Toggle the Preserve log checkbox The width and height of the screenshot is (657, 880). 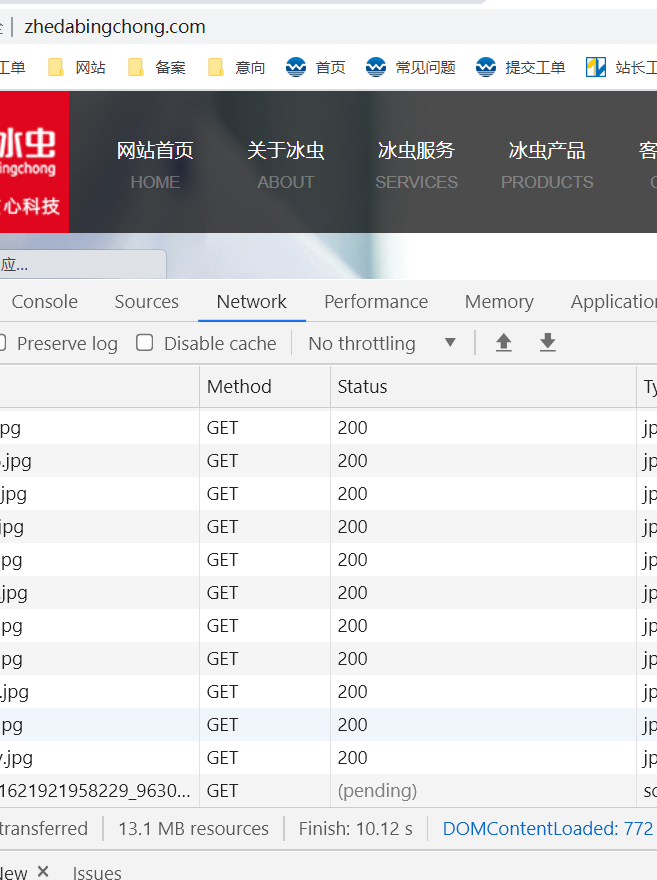tap(3, 343)
